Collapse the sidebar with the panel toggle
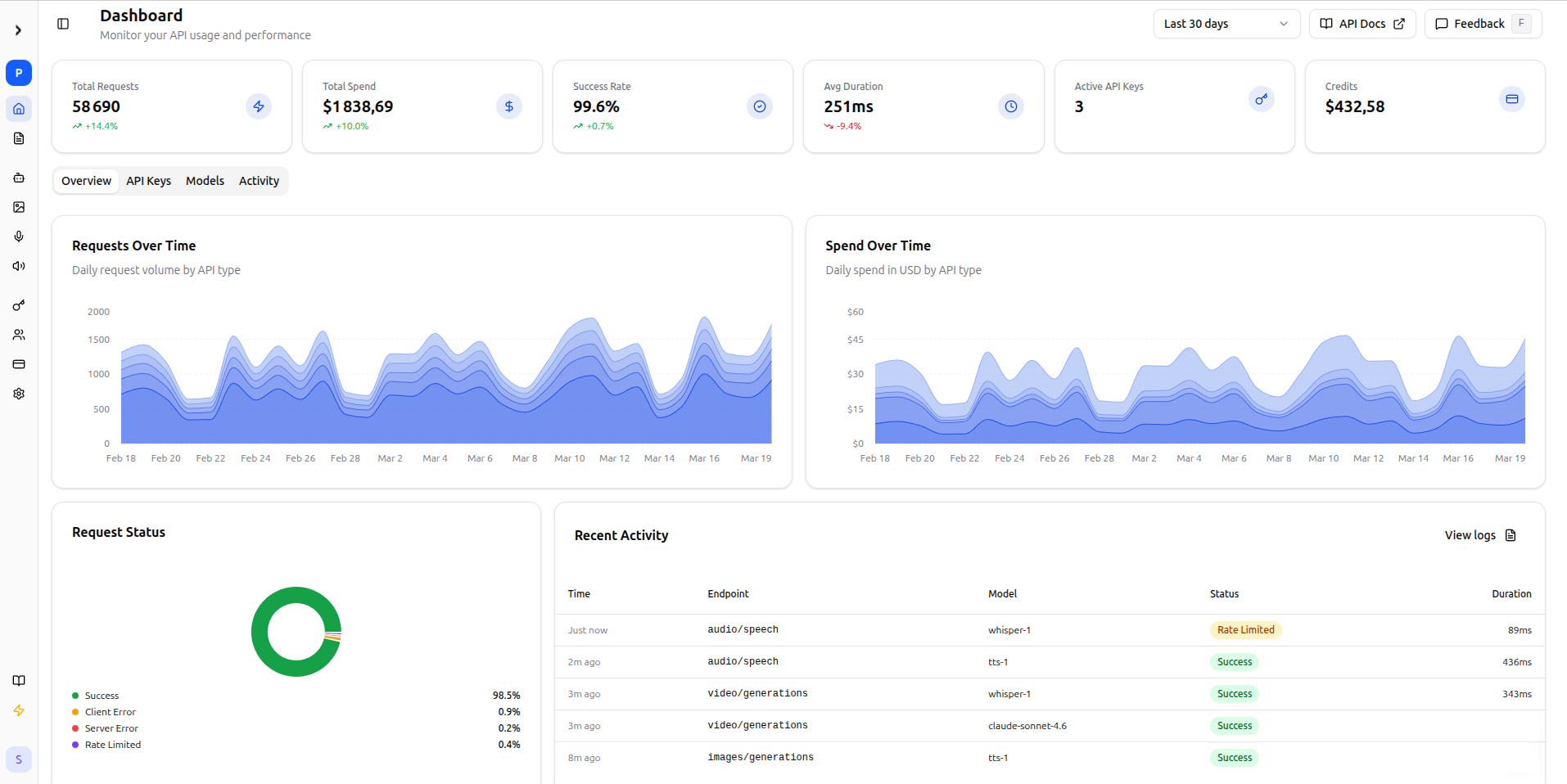The width and height of the screenshot is (1567, 784). pyautogui.click(x=63, y=24)
